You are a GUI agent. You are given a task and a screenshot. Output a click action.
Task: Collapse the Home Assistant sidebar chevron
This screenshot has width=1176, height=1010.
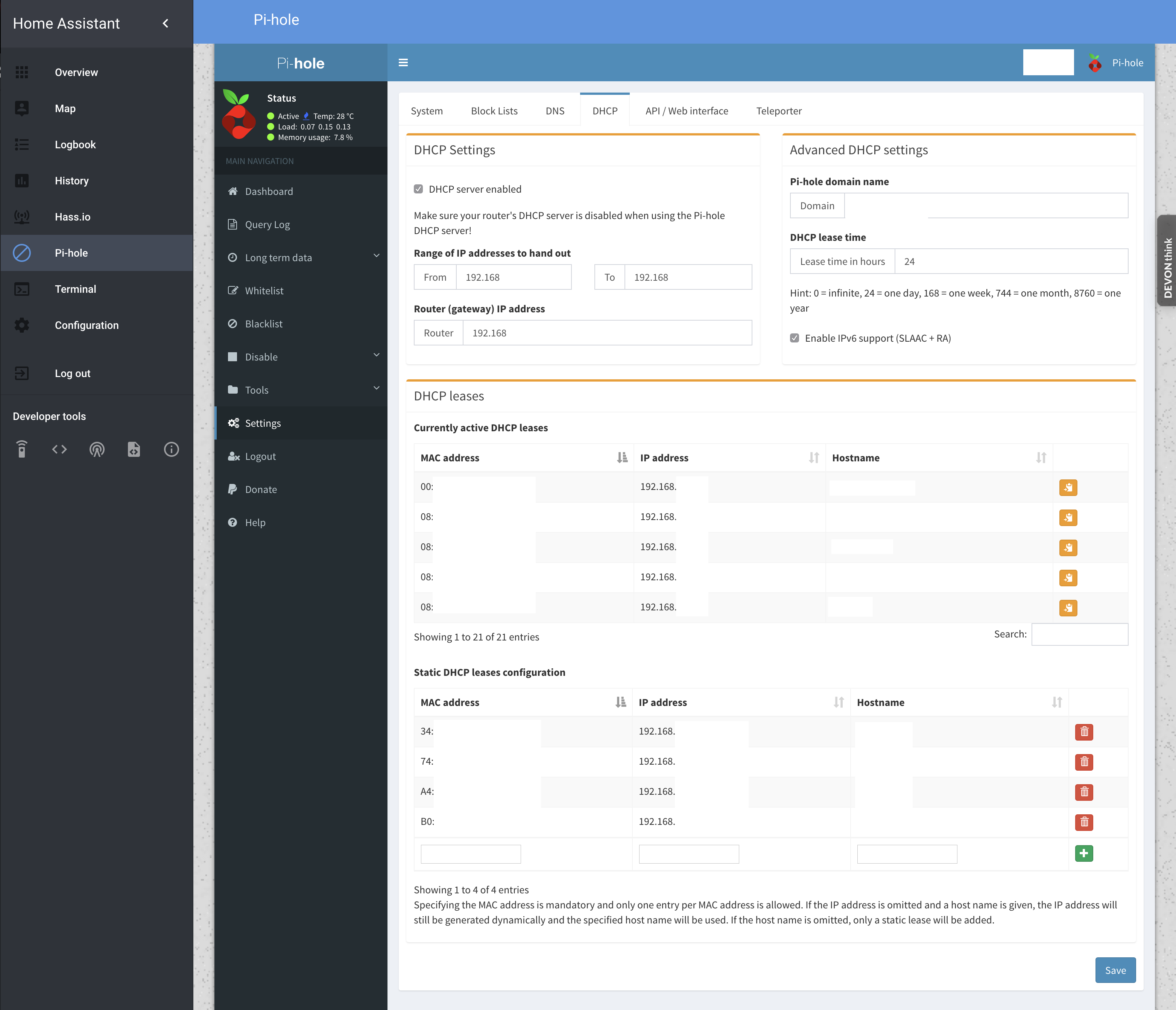166,23
